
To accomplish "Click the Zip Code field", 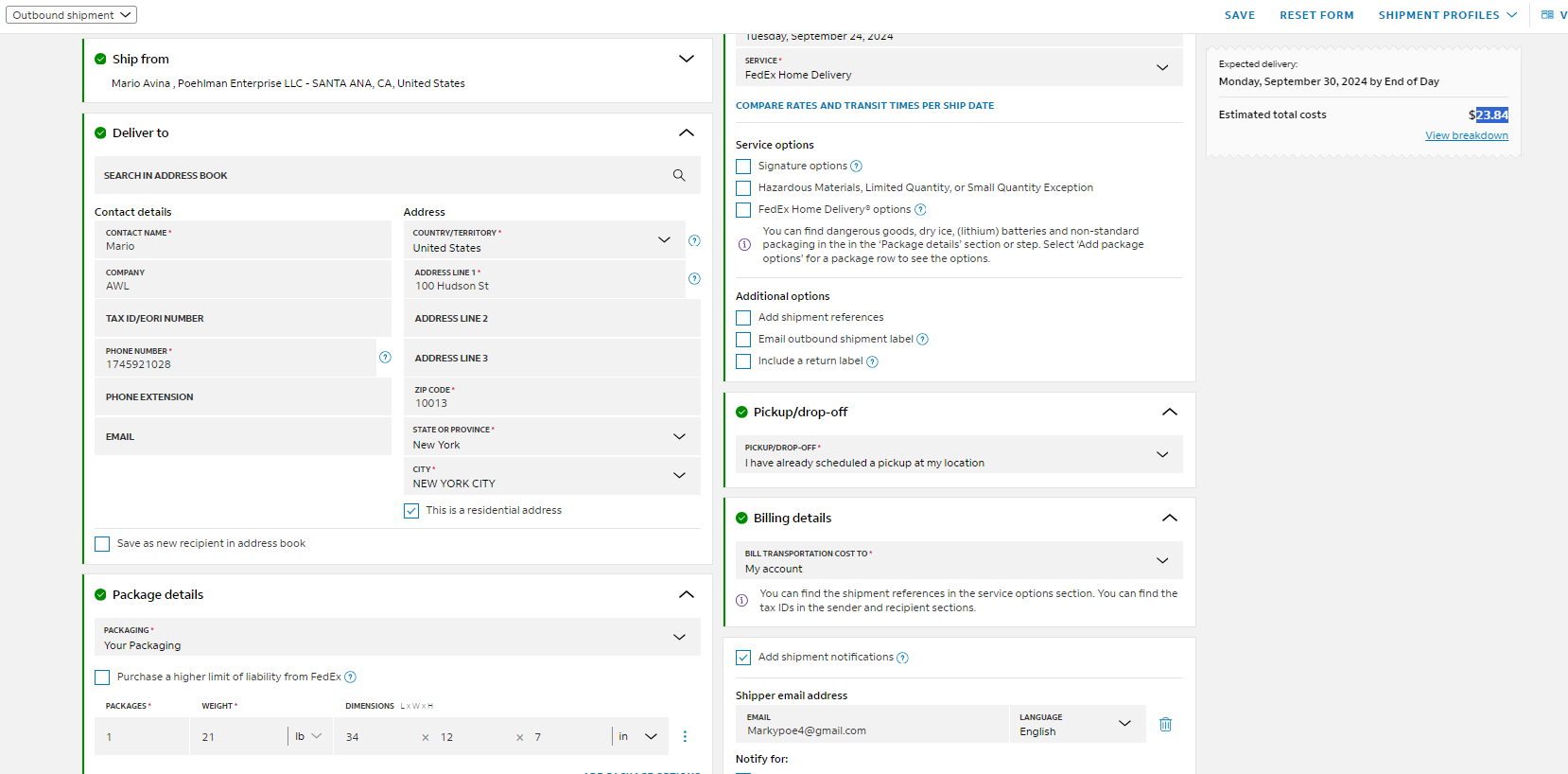I will (x=552, y=396).
